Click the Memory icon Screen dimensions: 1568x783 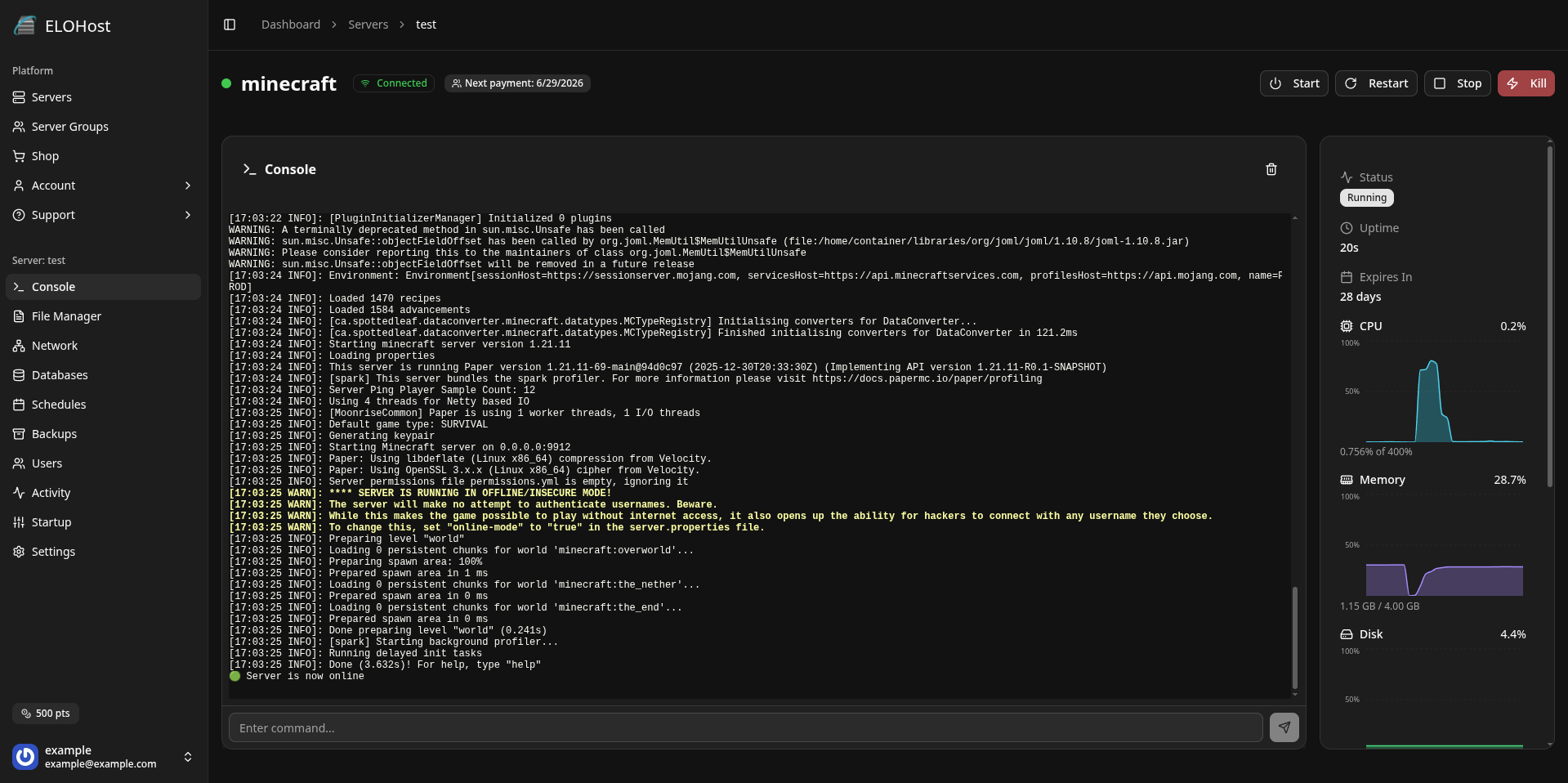pyautogui.click(x=1347, y=480)
